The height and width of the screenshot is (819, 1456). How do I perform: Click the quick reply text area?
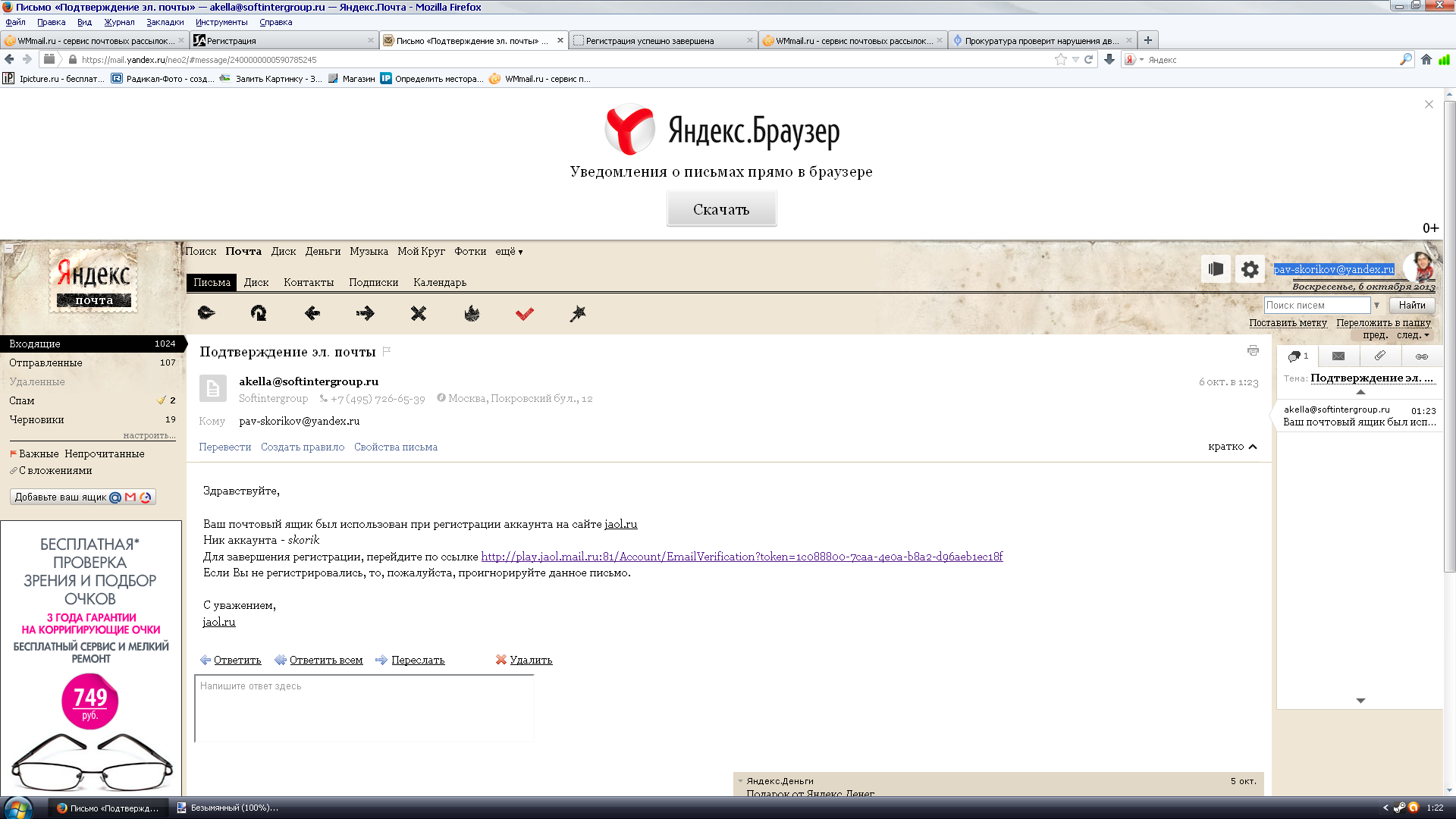pyautogui.click(x=365, y=708)
